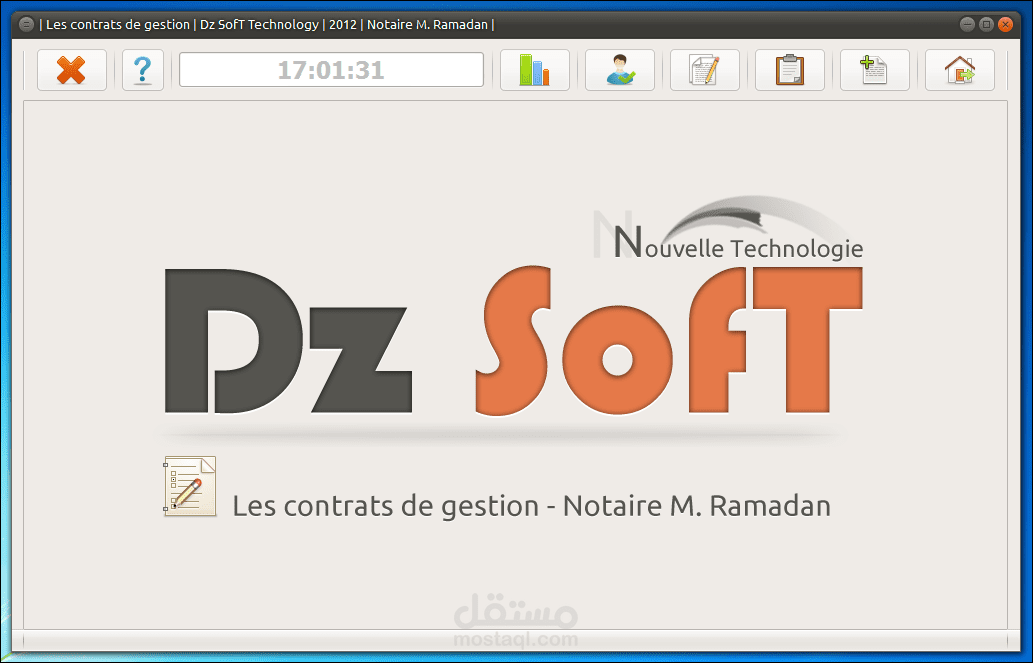The height and width of the screenshot is (663, 1033).
Task: Open statistics with the bar chart icon
Action: (534, 69)
